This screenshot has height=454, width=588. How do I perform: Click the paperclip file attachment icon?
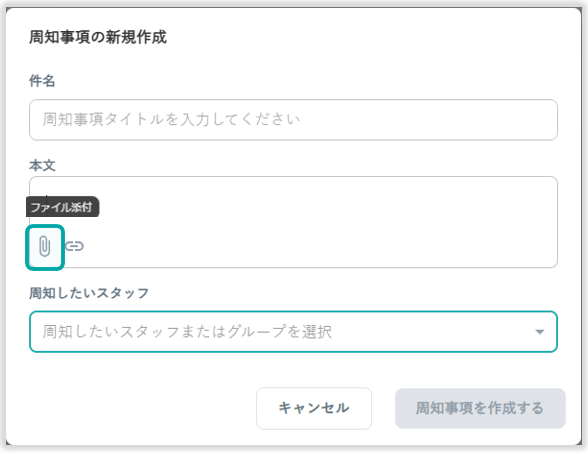45,247
